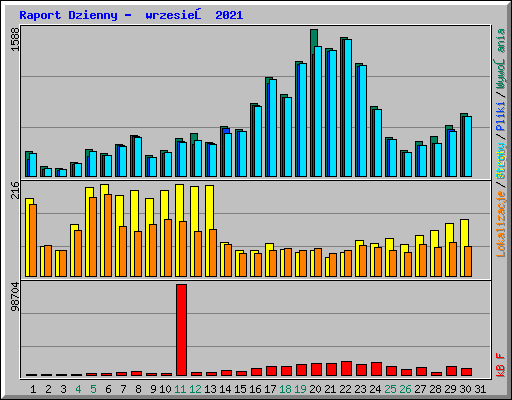Click the day 20 axis label
Viewport: 512px width, 400px height.
click(x=315, y=389)
